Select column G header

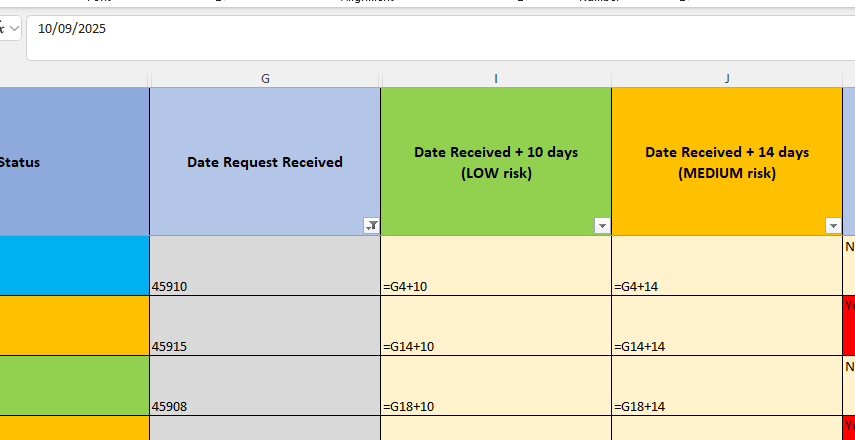click(x=265, y=79)
